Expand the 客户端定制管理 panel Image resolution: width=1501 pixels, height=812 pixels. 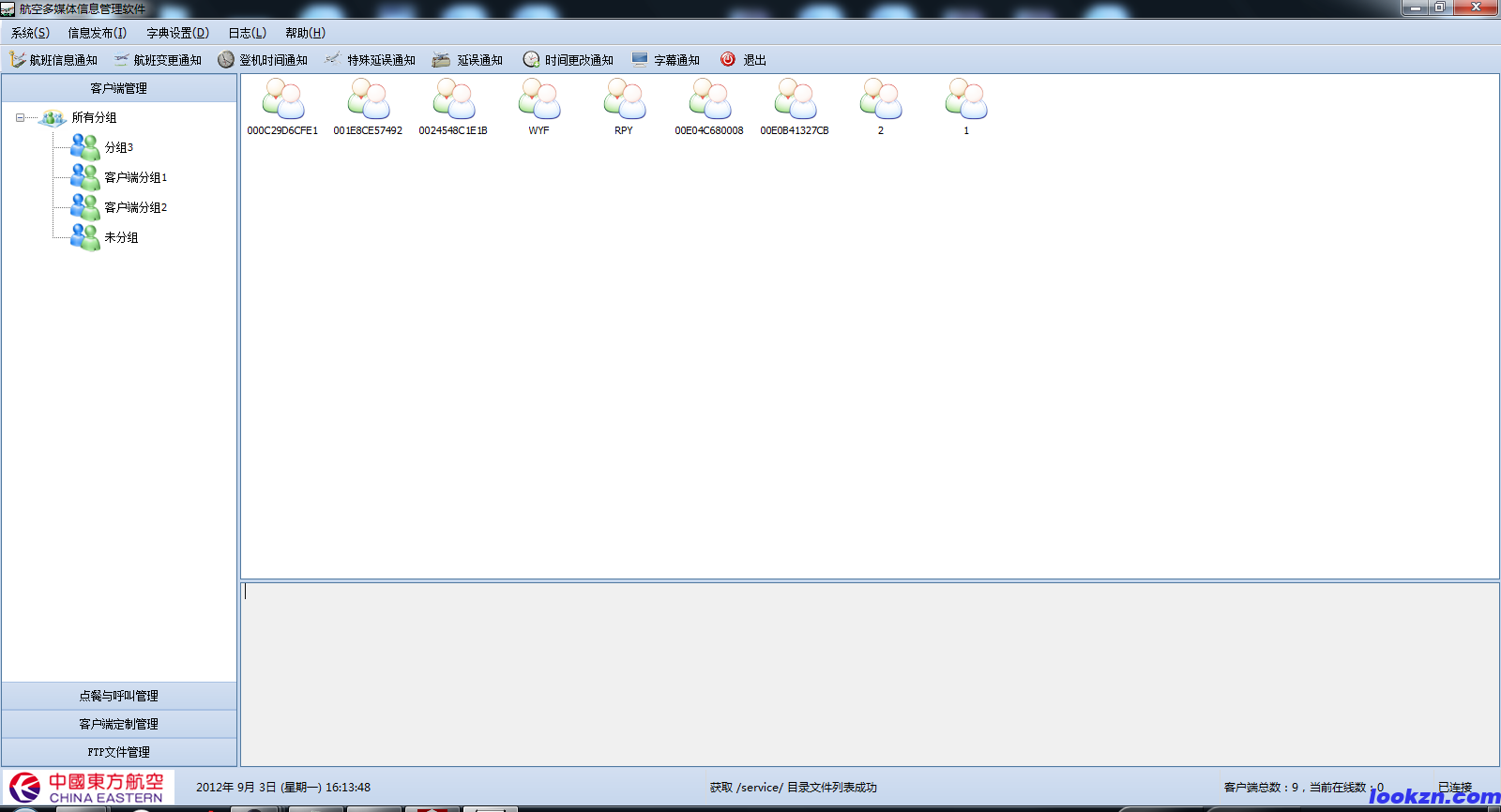point(119,724)
